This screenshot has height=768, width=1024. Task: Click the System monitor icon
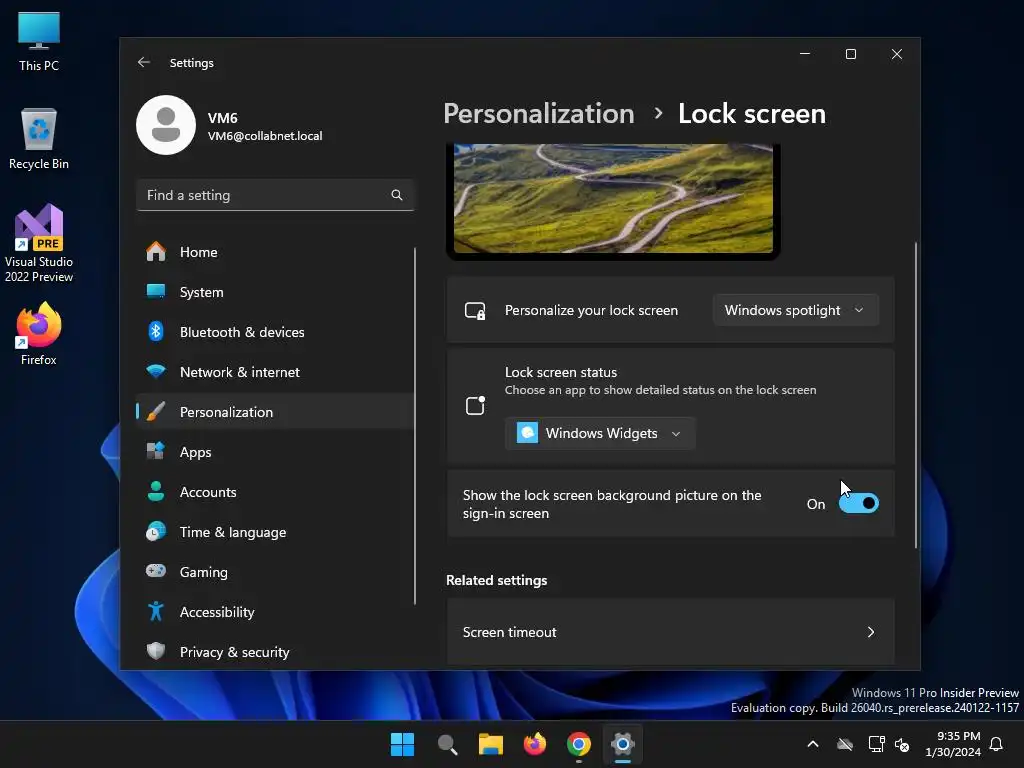155,291
